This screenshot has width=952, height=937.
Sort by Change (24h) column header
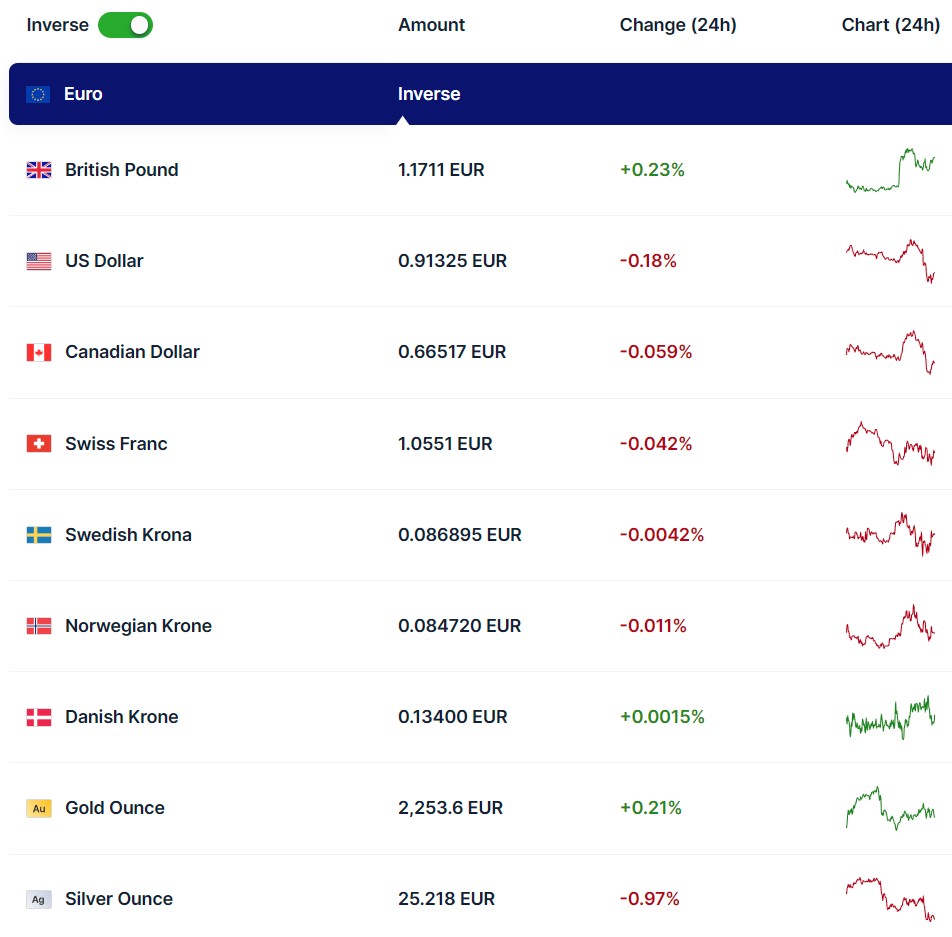coord(677,25)
